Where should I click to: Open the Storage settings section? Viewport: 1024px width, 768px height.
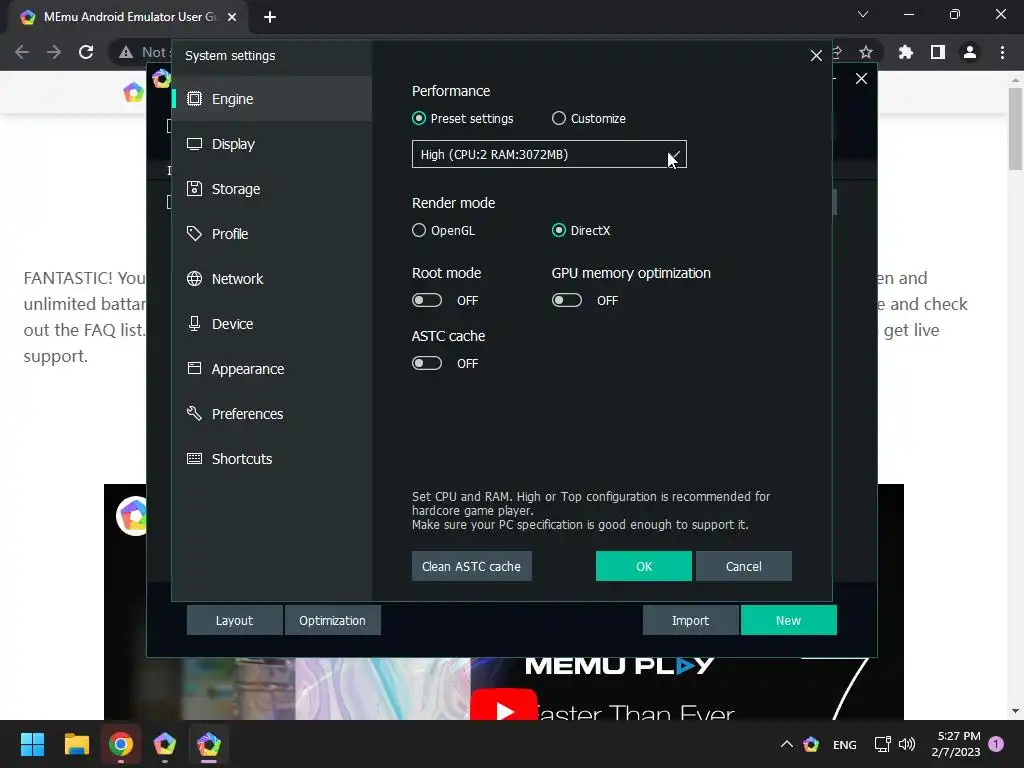[272, 189]
